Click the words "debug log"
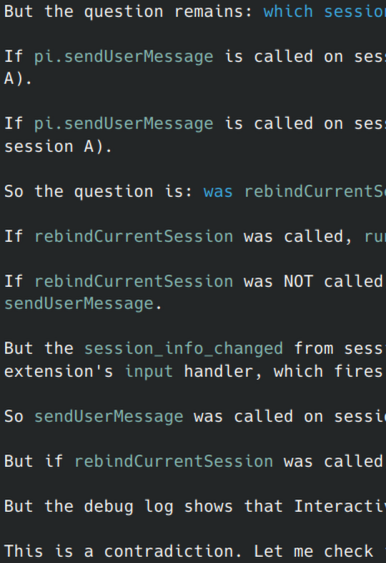The height and width of the screenshot is (563, 386). coord(129,507)
